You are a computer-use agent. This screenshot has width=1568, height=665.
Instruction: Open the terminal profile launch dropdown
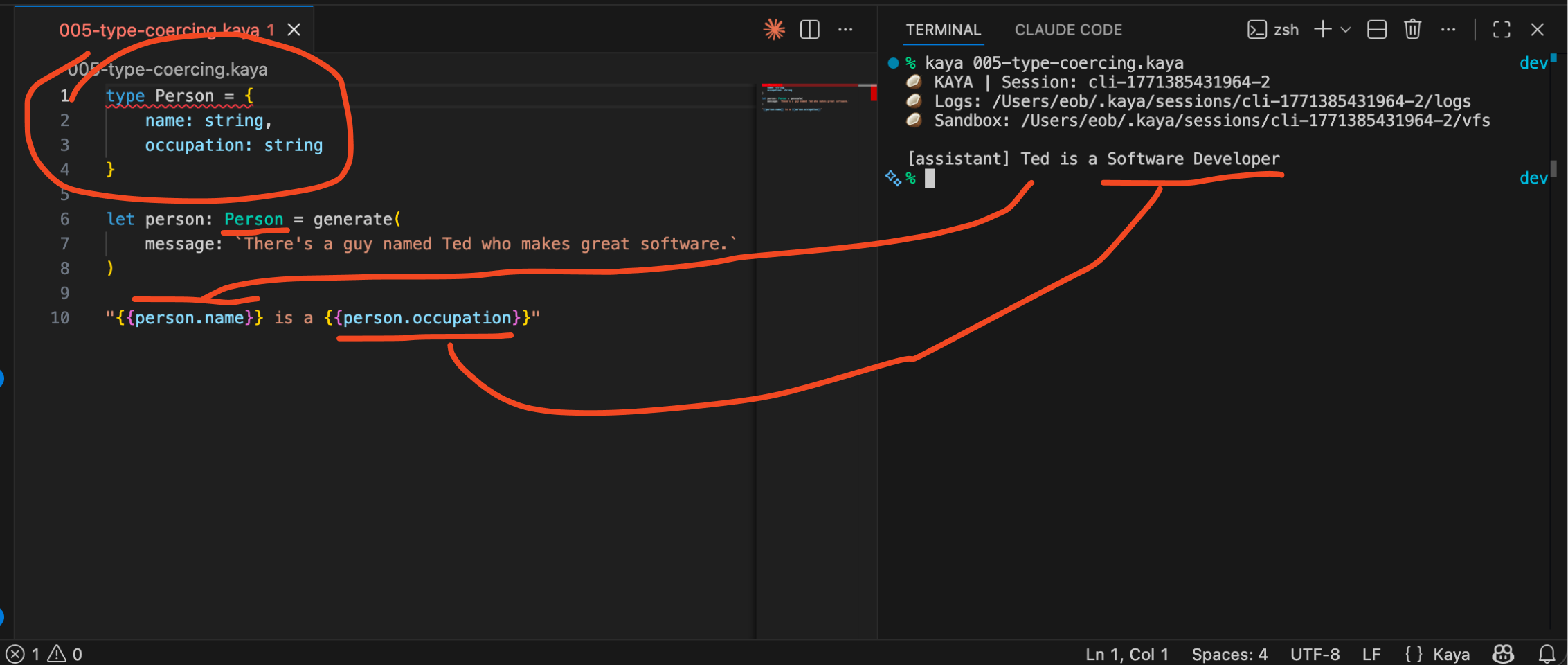(1345, 29)
